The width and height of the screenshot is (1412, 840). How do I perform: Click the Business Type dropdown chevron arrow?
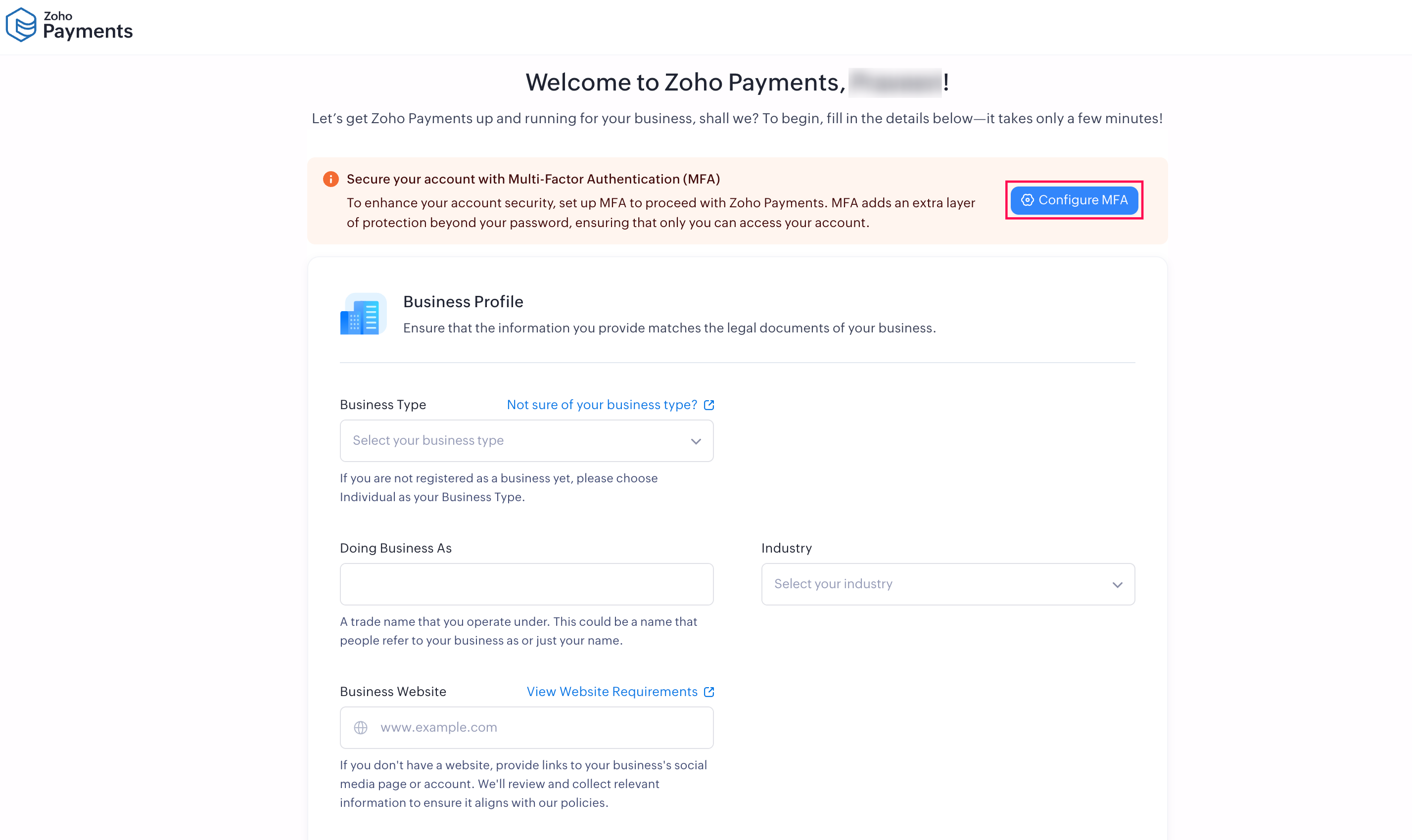coord(696,441)
